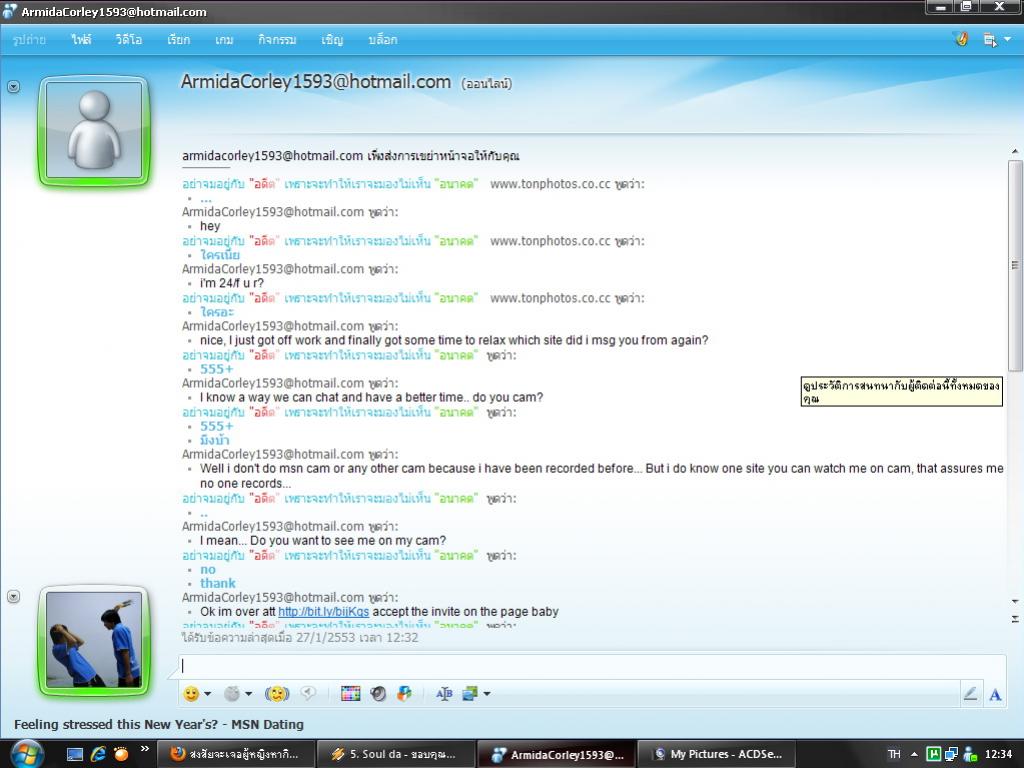Click the voice clip icon
Viewport: 1024px width, 768px height.
click(308, 693)
